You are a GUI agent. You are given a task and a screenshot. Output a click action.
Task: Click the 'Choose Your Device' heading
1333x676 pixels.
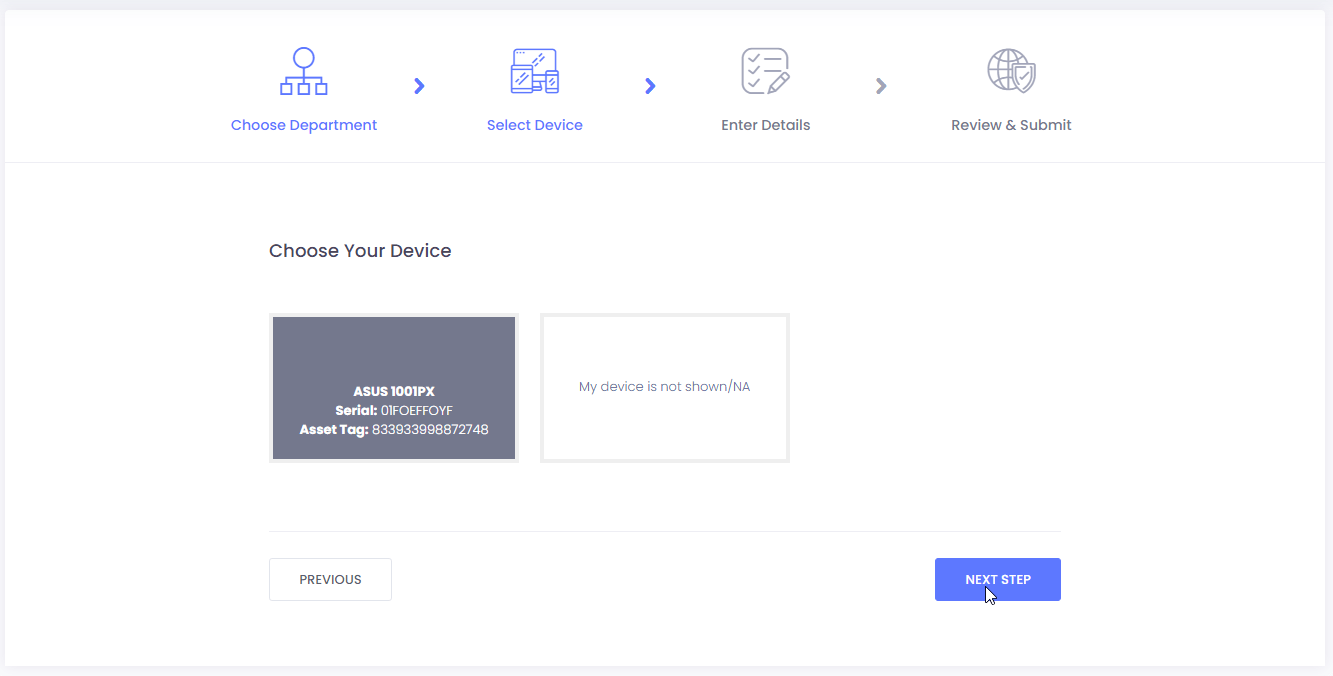pos(360,251)
